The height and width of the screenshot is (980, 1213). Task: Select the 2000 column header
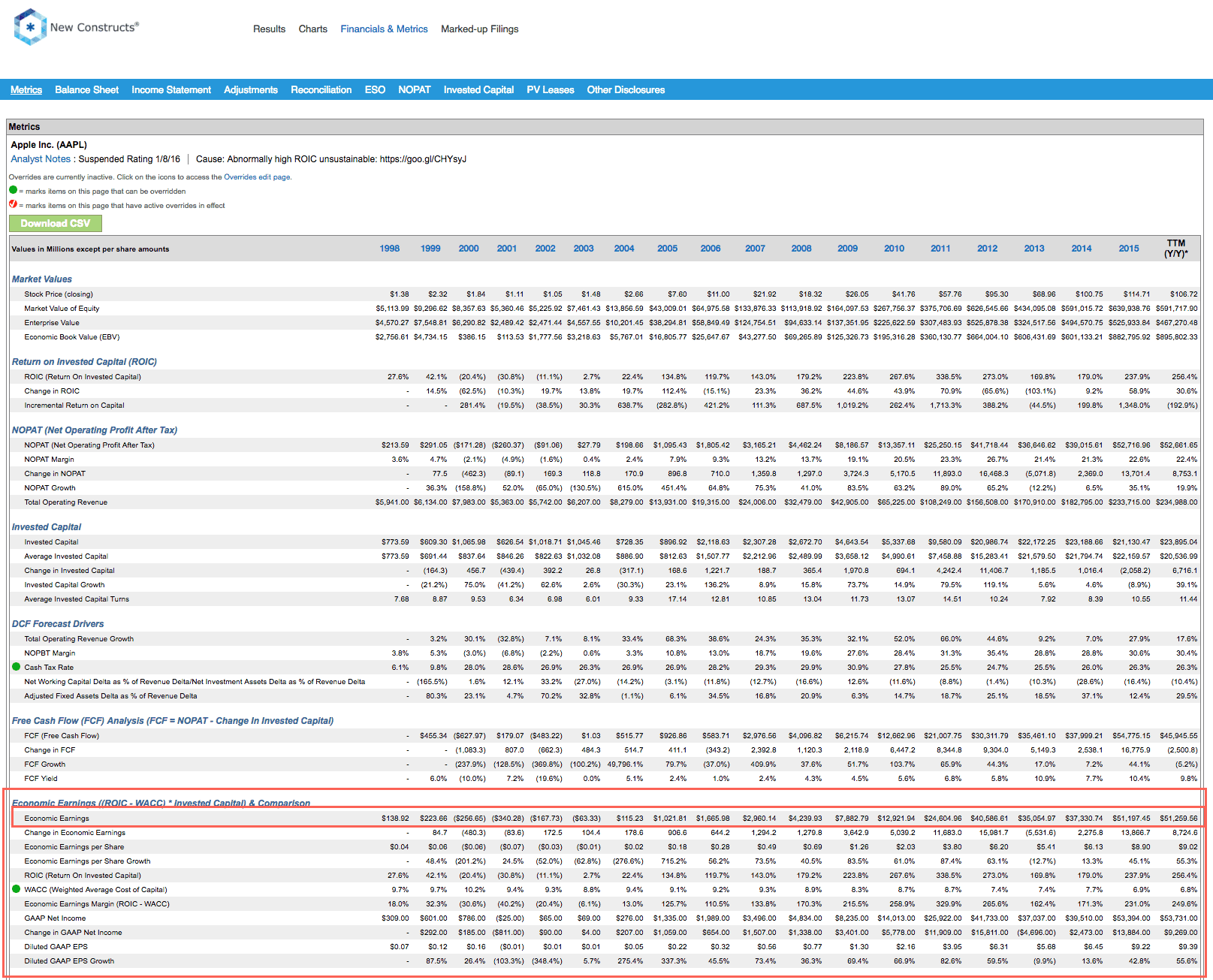pos(469,249)
